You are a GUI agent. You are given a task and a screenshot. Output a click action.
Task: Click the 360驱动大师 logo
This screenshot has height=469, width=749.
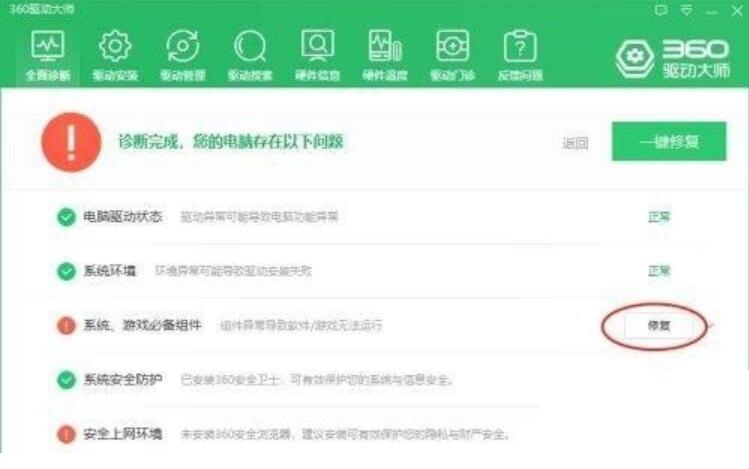[x=673, y=59]
